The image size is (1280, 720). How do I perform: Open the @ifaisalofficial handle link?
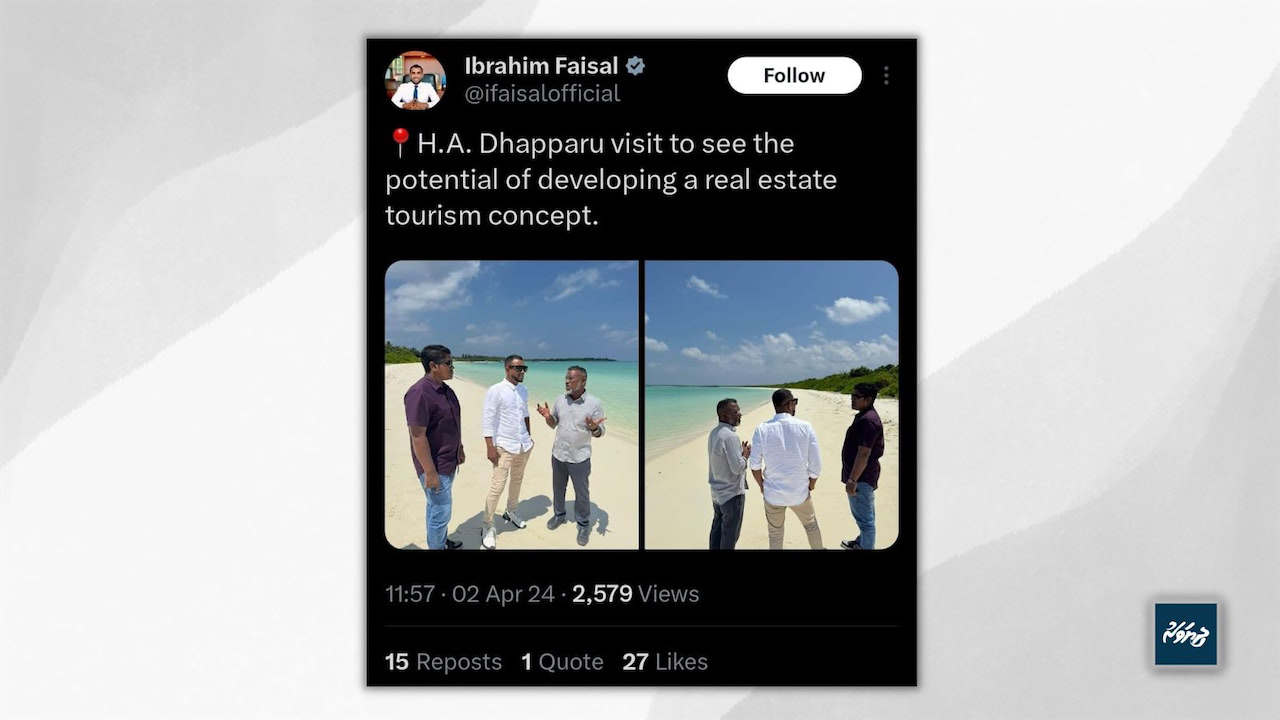pyautogui.click(x=542, y=94)
